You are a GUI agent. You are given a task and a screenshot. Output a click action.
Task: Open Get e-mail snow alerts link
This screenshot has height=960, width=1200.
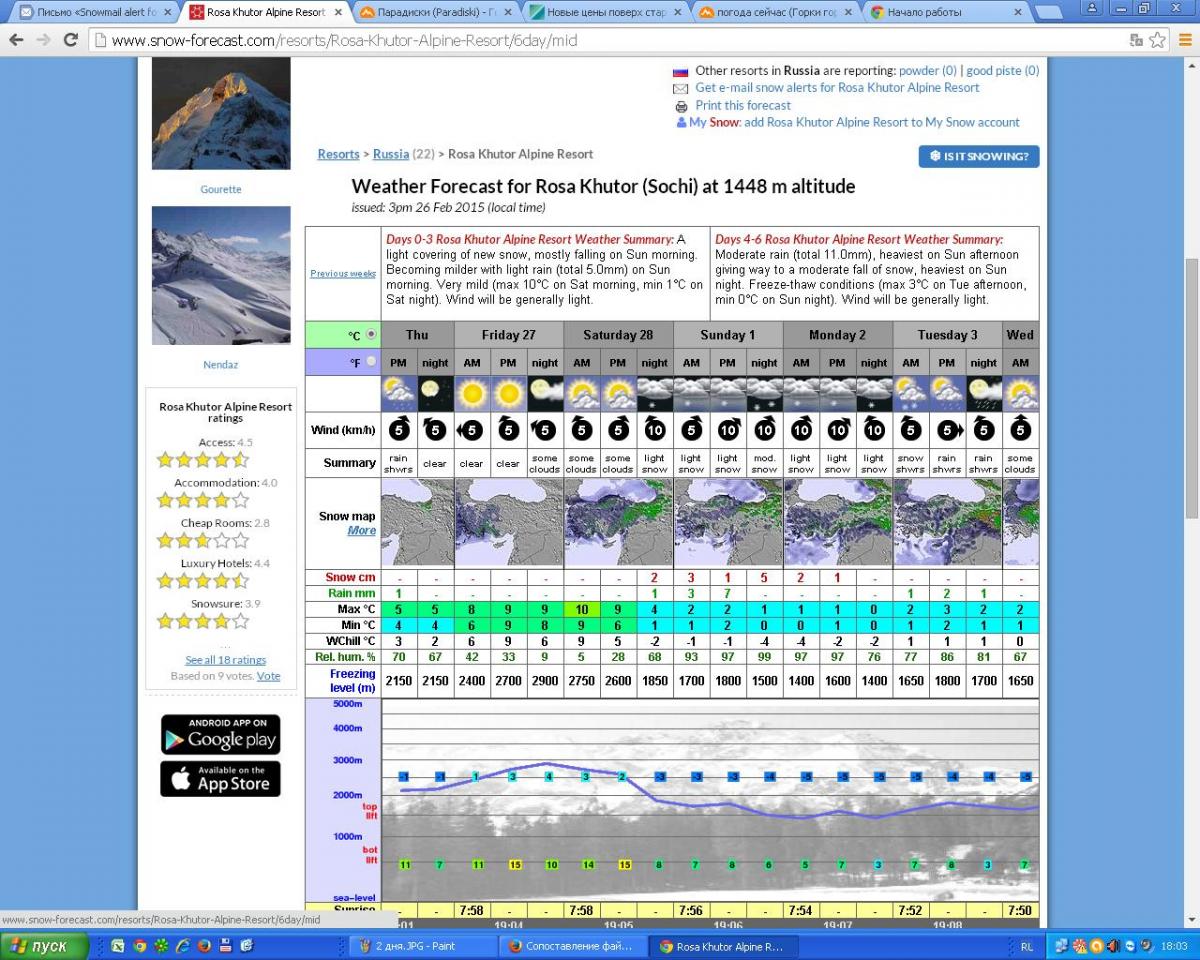[837, 88]
